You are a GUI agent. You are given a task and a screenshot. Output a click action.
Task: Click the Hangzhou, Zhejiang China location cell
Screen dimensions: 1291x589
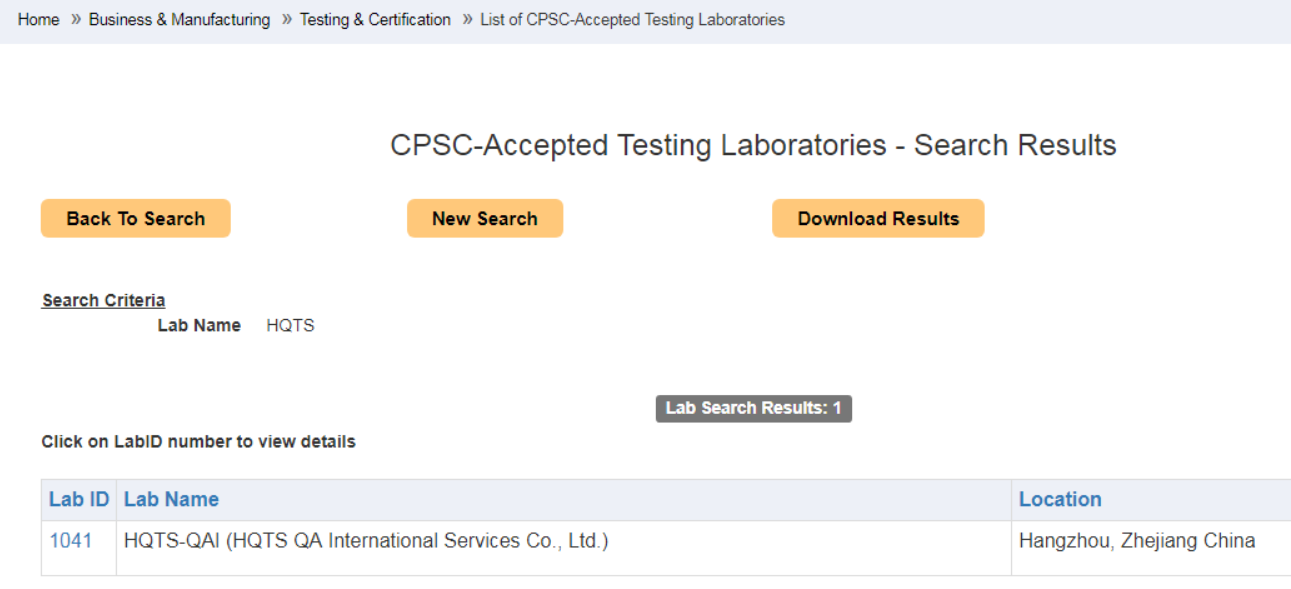1137,541
